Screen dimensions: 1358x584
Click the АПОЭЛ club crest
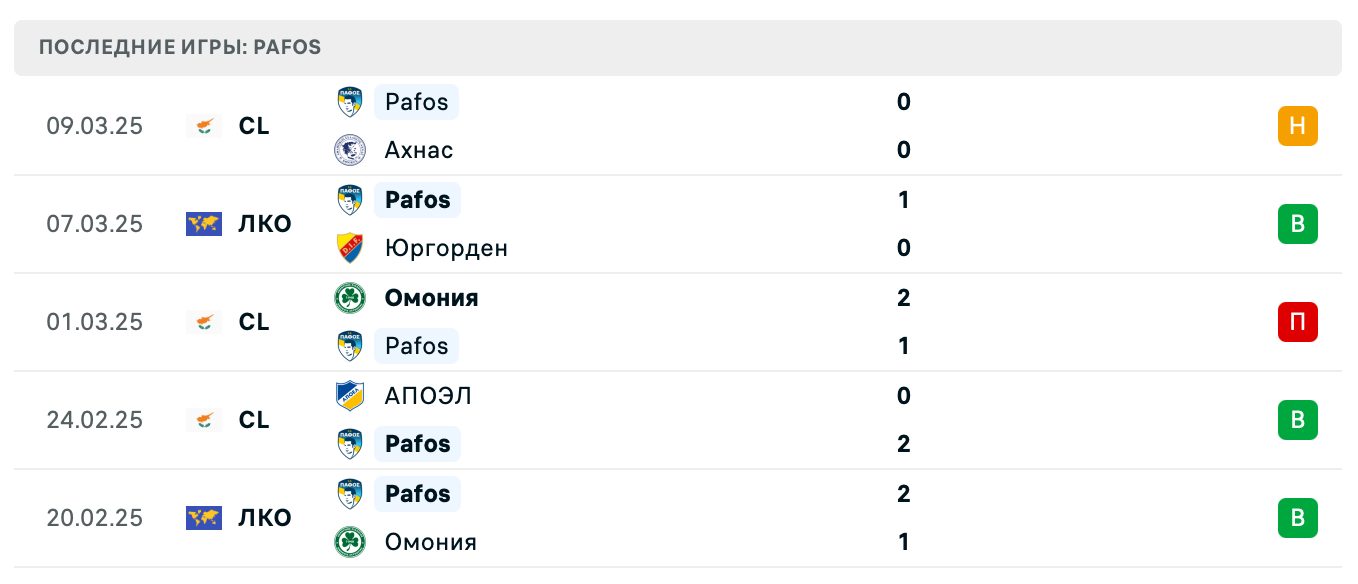(x=349, y=395)
